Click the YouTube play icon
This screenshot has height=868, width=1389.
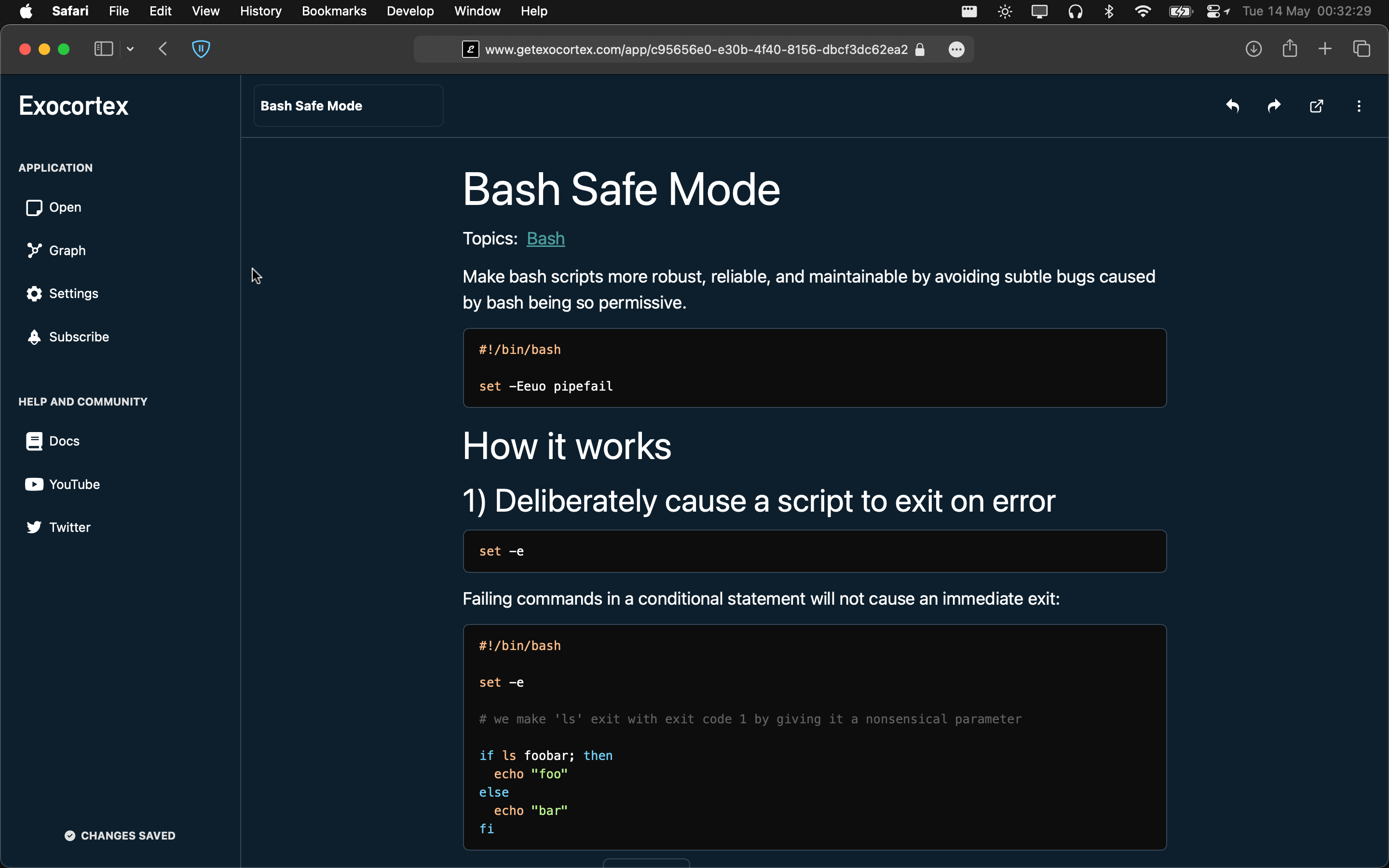34,485
